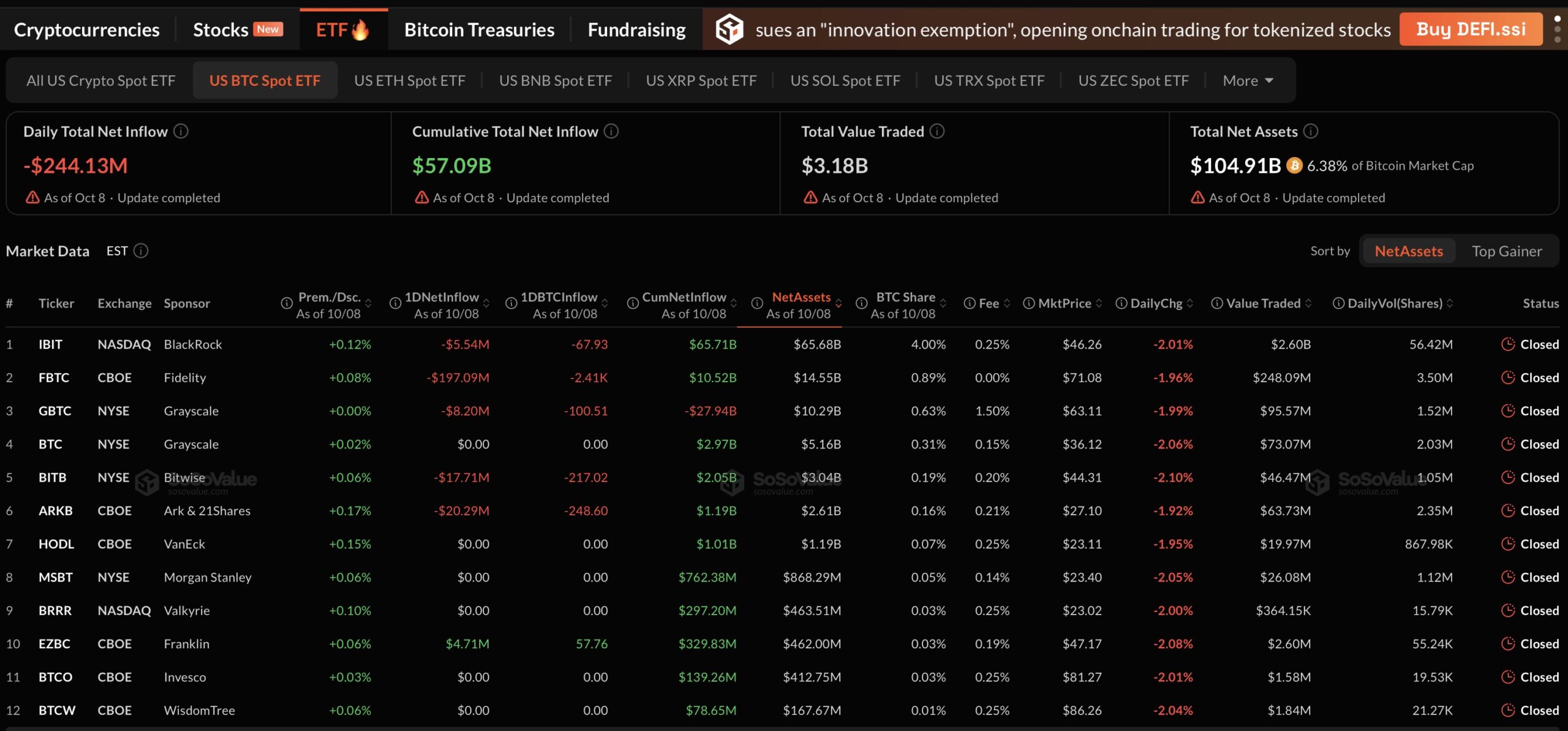Sort table by DailyChg arrows

1190,303
